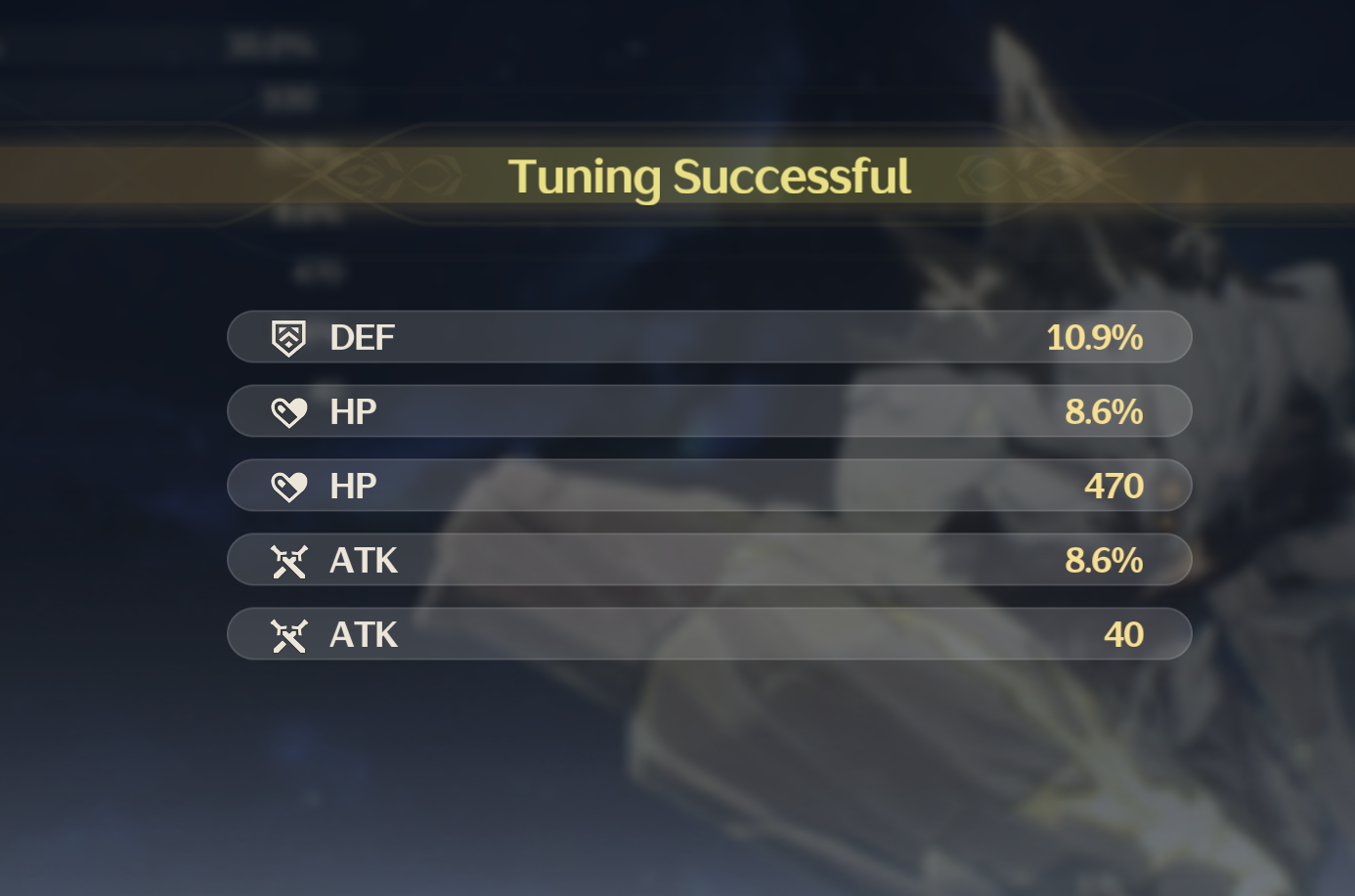Click the crossed swords icon beside ATK 8.6%
This screenshot has height=896, width=1355.
tap(288, 561)
